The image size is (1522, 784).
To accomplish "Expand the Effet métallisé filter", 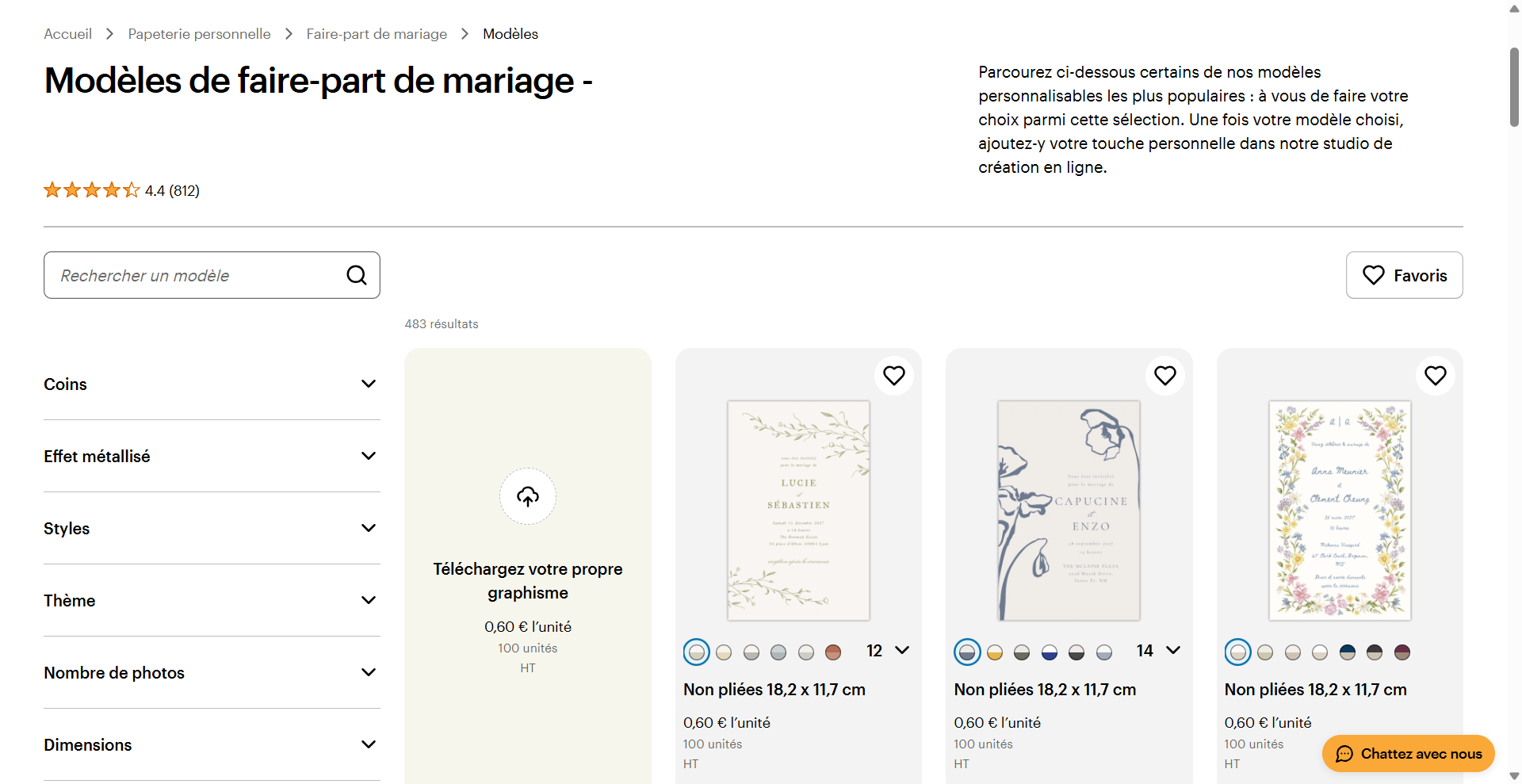I will point(212,456).
